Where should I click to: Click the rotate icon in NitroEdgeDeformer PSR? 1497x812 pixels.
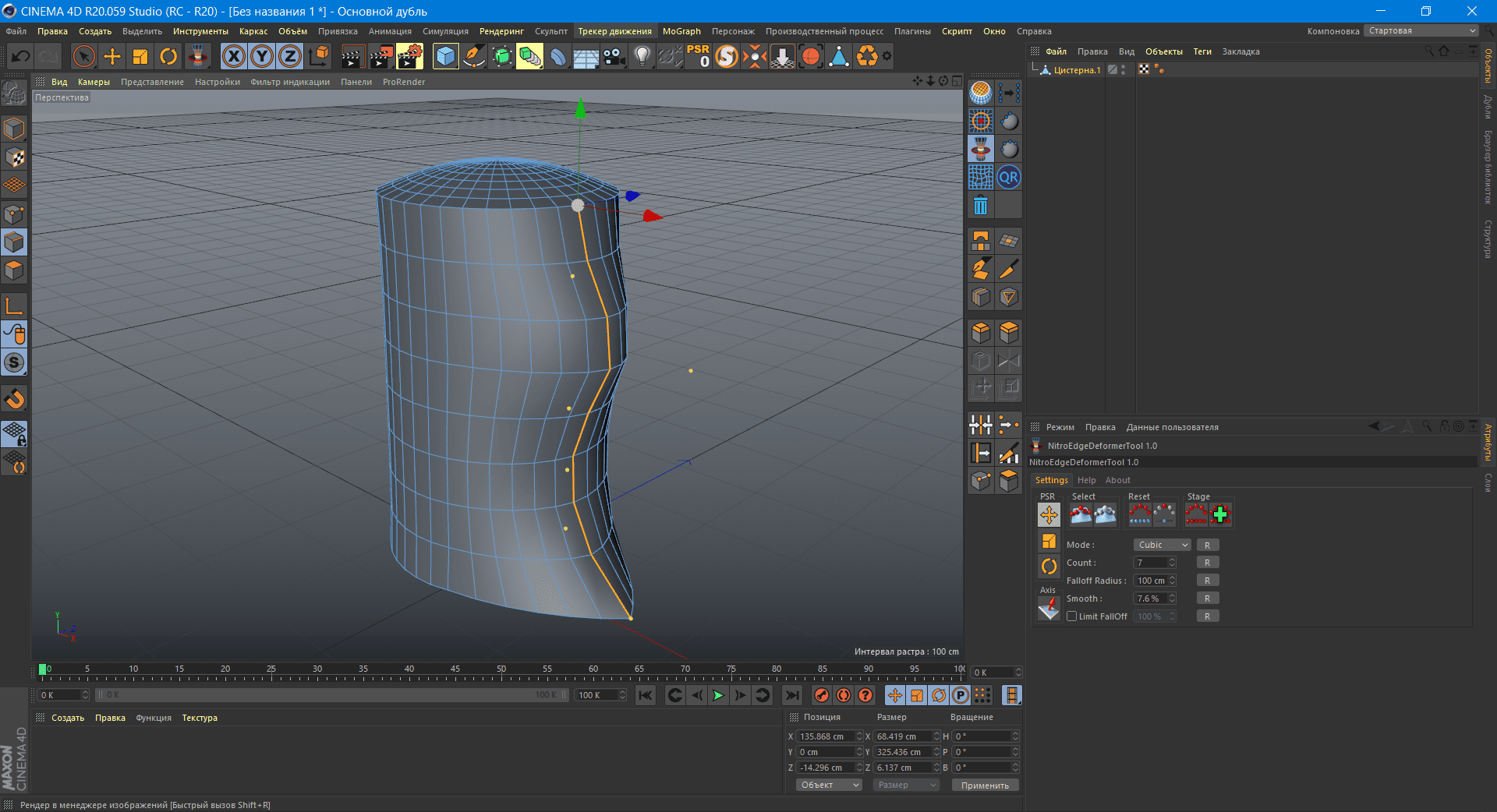1049,567
